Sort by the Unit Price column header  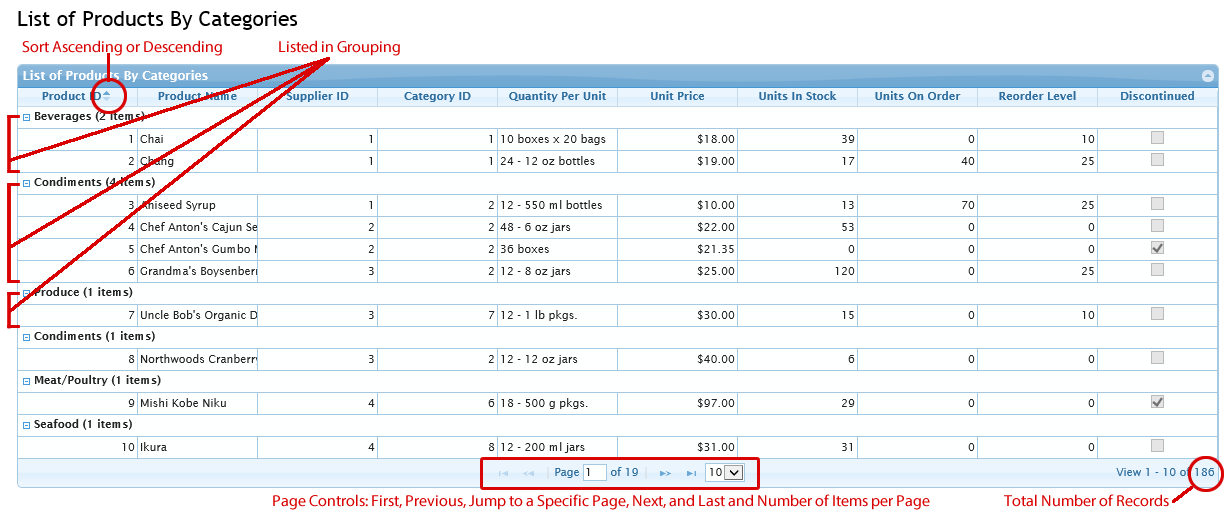pyautogui.click(x=677, y=97)
